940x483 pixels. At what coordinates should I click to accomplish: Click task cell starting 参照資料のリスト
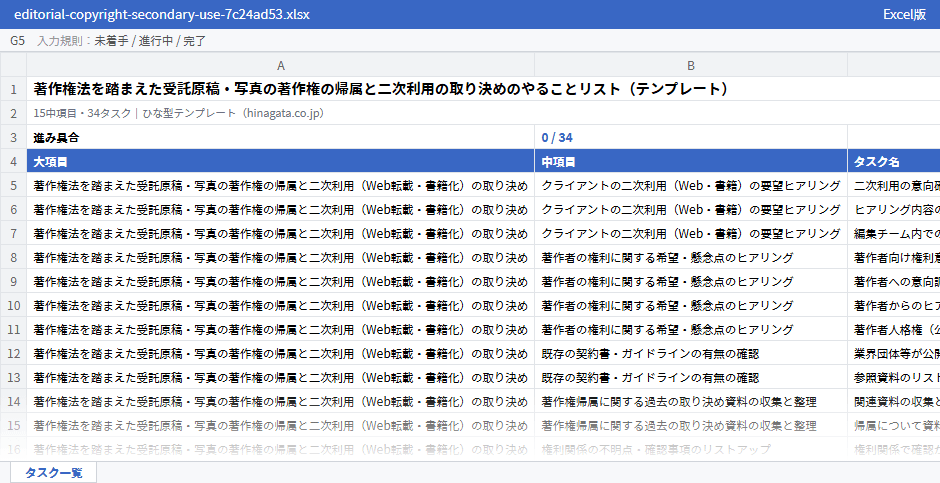tap(894, 378)
